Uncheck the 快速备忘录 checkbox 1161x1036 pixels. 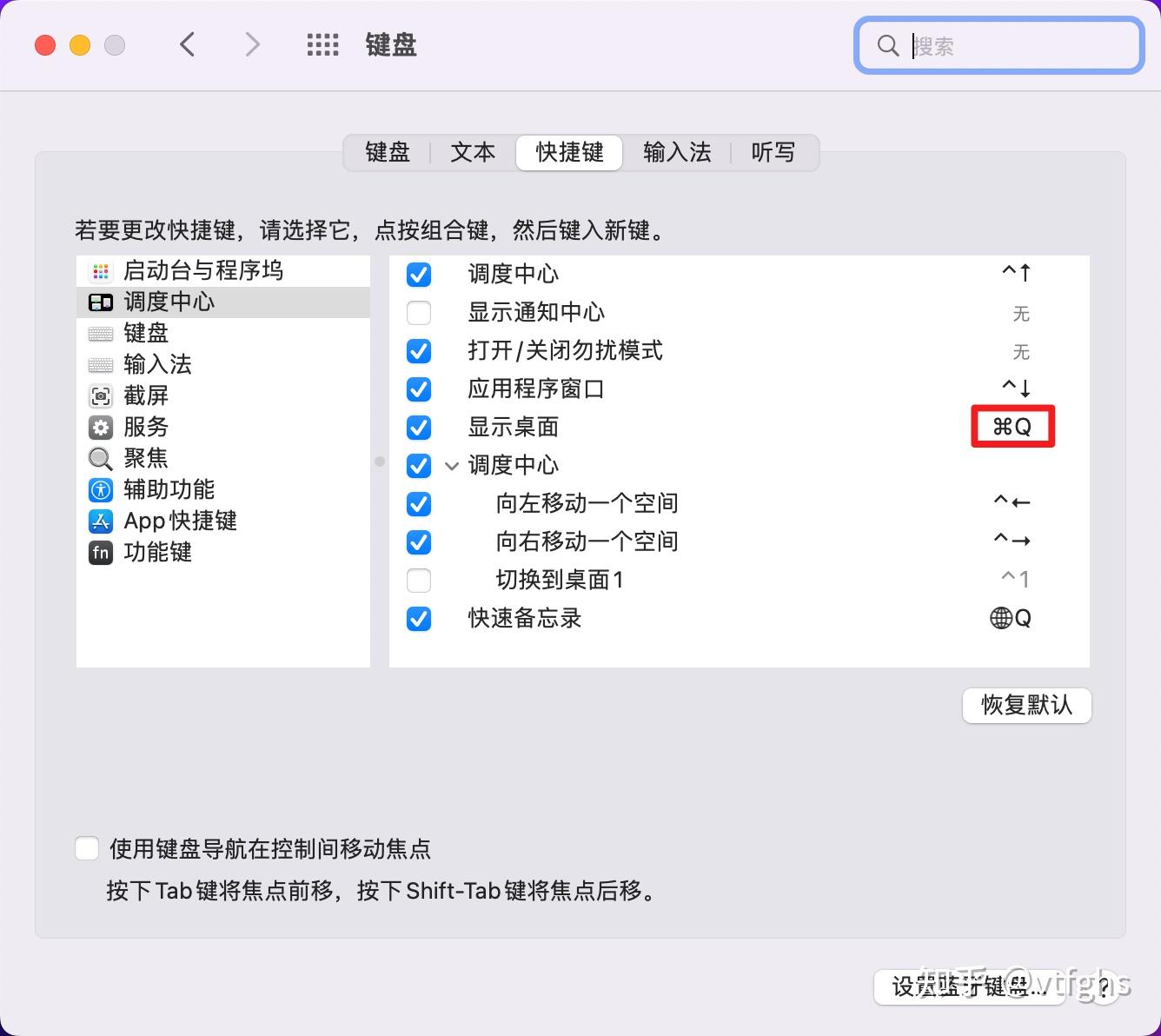(419, 619)
